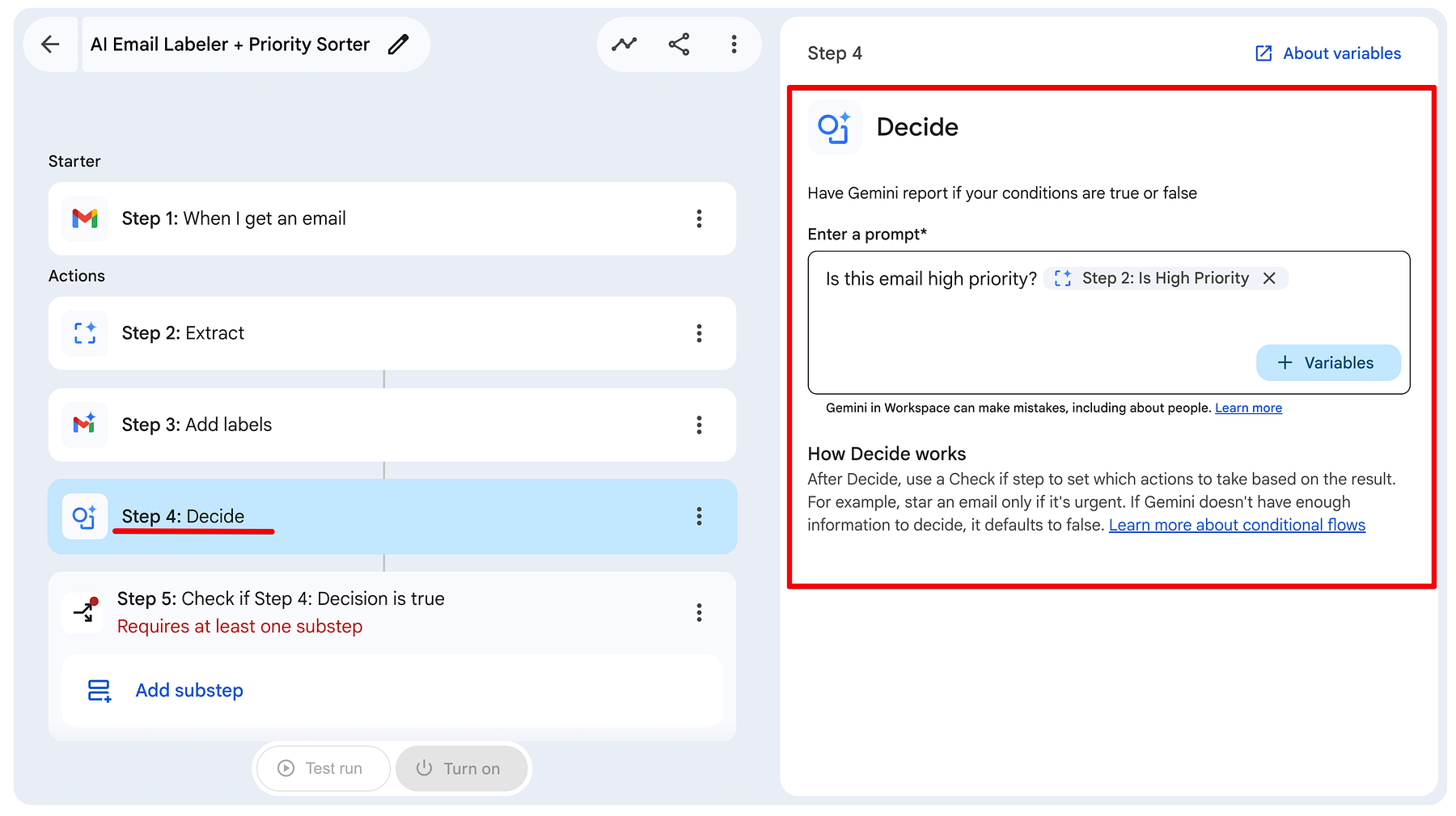The width and height of the screenshot is (1456, 816).
Task: Click the back arrow icon
Action: point(50,44)
